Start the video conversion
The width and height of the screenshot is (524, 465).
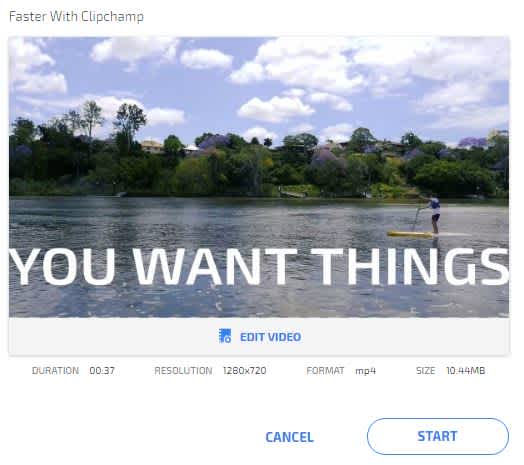[437, 436]
